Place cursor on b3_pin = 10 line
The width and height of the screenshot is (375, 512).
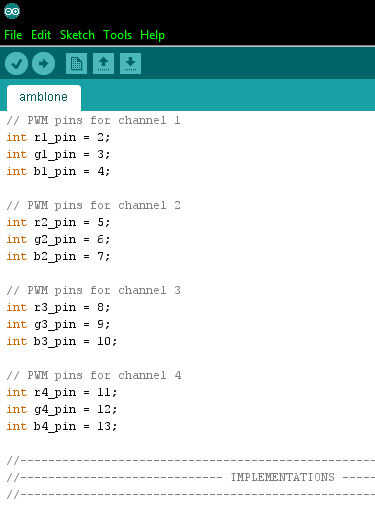coord(62,341)
